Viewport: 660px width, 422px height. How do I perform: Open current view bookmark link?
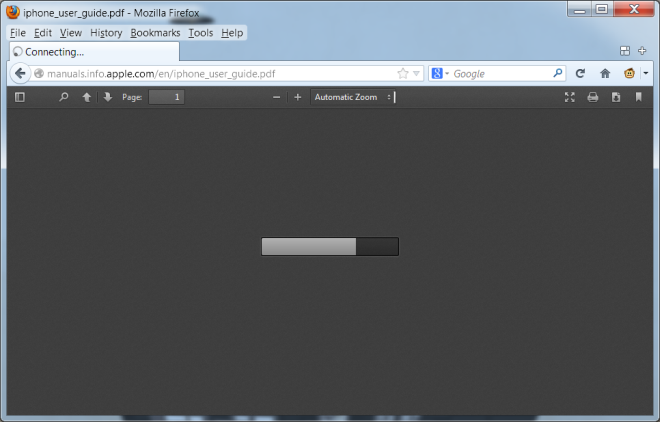tap(639, 97)
